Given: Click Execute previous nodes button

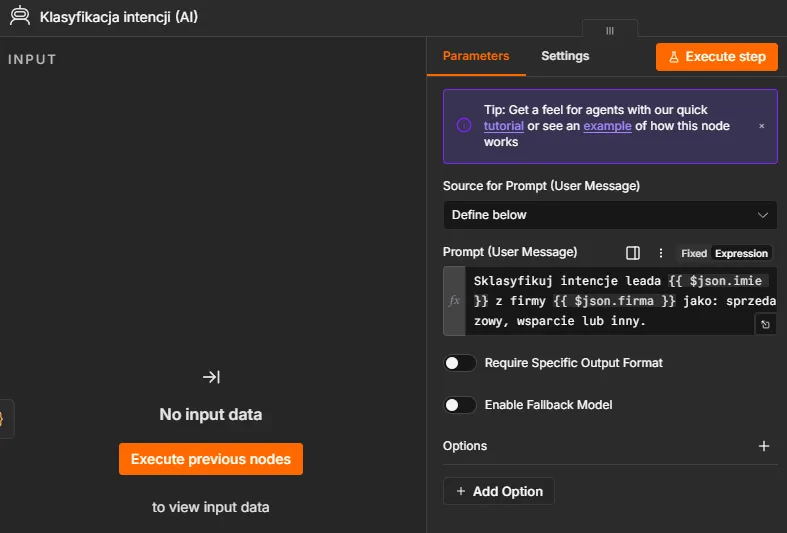Looking at the screenshot, I should [x=211, y=459].
